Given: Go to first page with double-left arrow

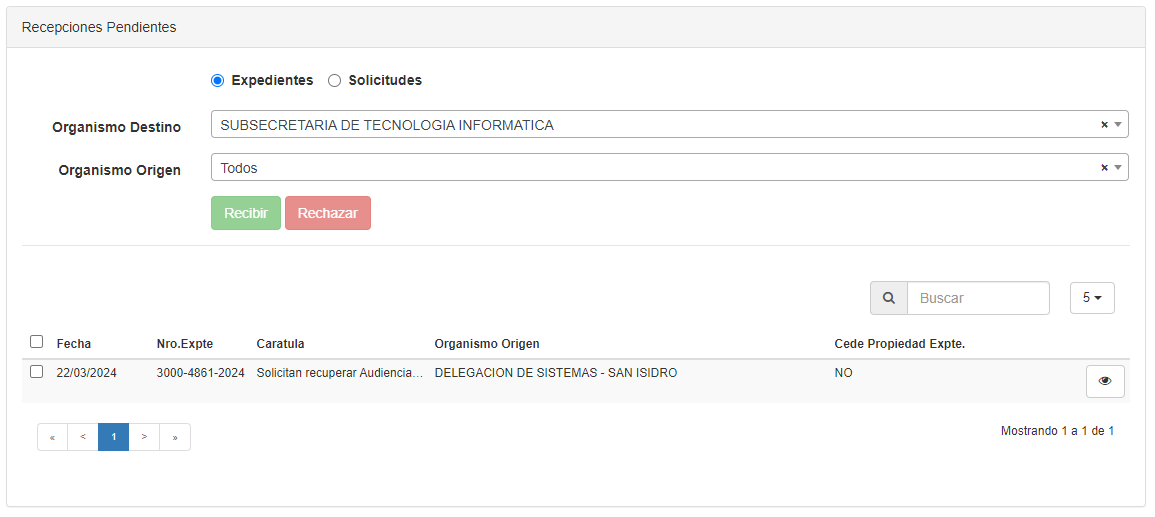Looking at the screenshot, I should click(52, 437).
